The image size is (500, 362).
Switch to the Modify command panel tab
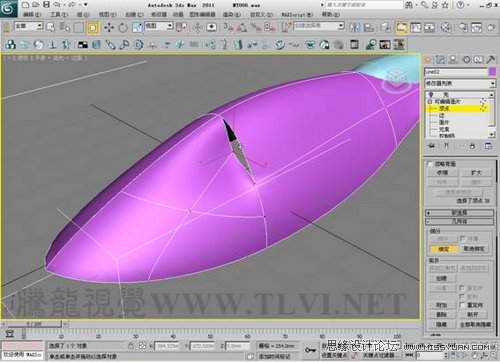[441, 60]
